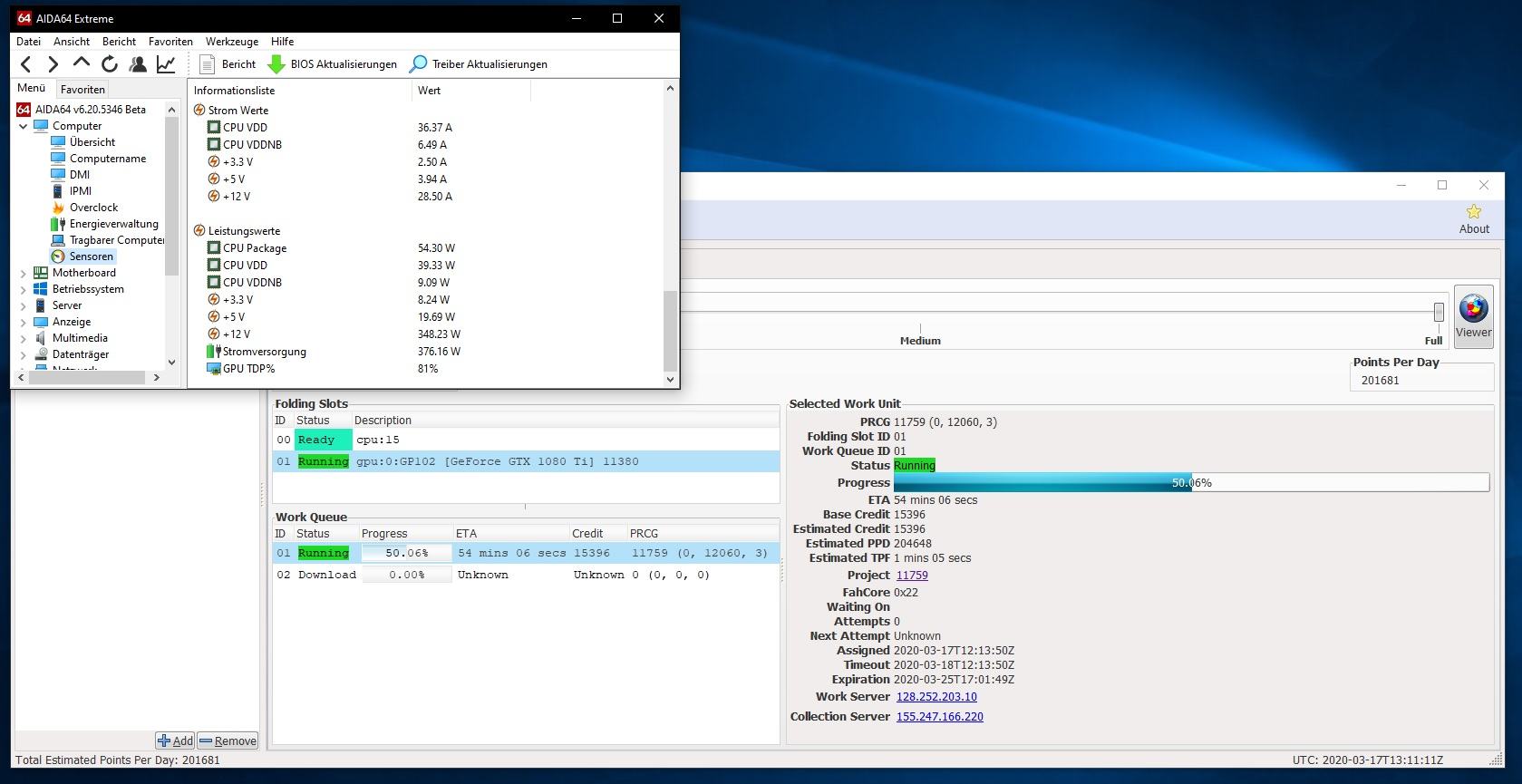This screenshot has height=784, width=1522.
Task: Select work queue 01 Running row
Action: (526, 553)
